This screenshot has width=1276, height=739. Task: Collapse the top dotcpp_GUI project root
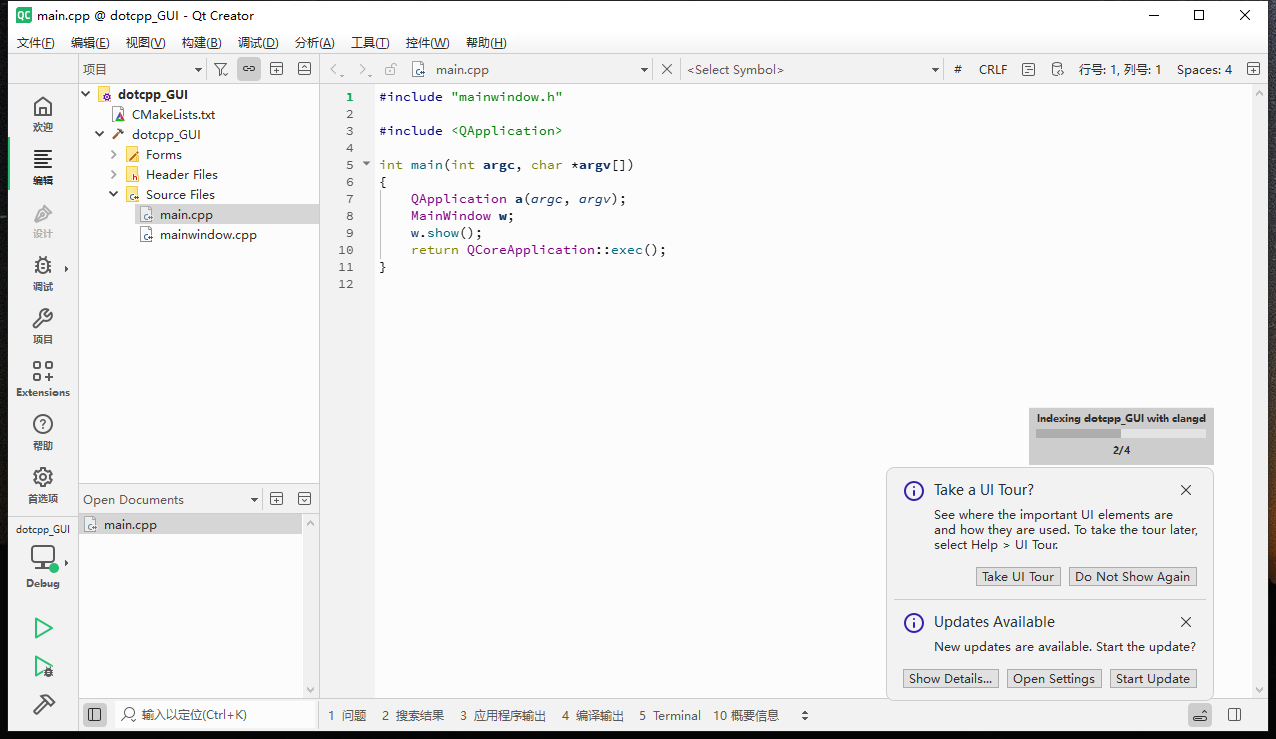(x=86, y=95)
